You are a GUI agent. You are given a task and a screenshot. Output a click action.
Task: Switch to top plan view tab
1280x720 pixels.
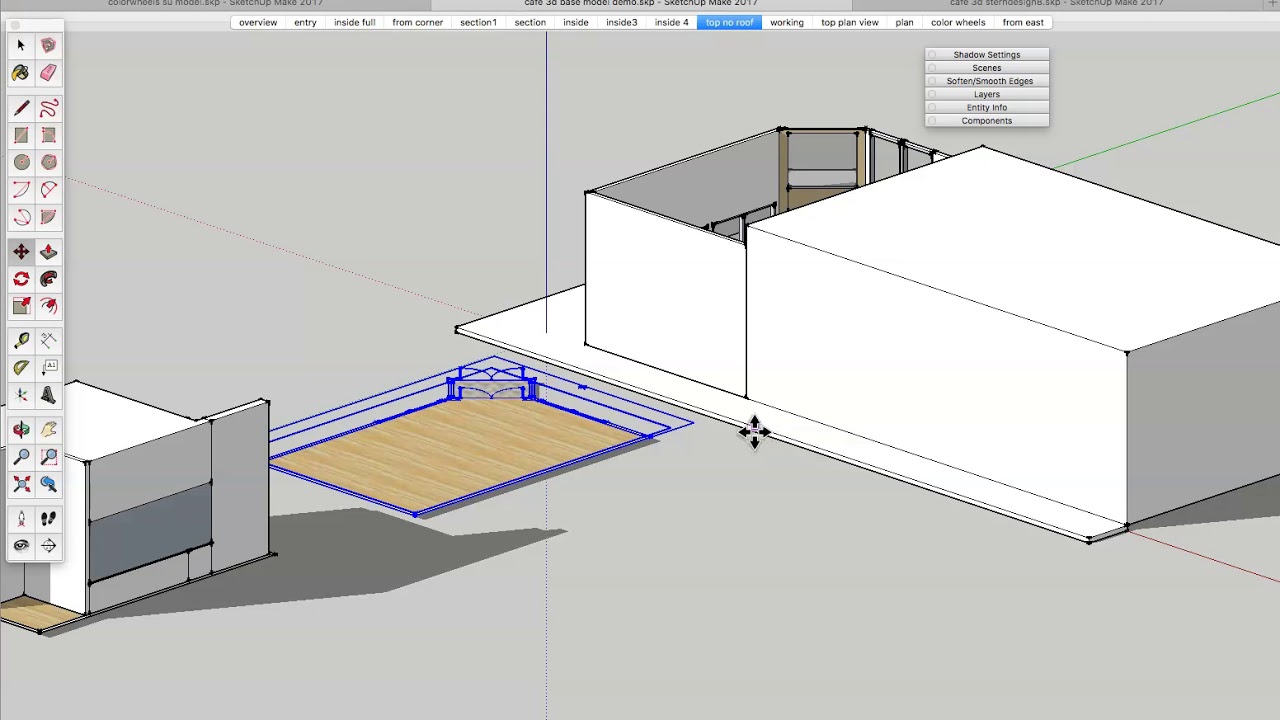click(x=849, y=22)
